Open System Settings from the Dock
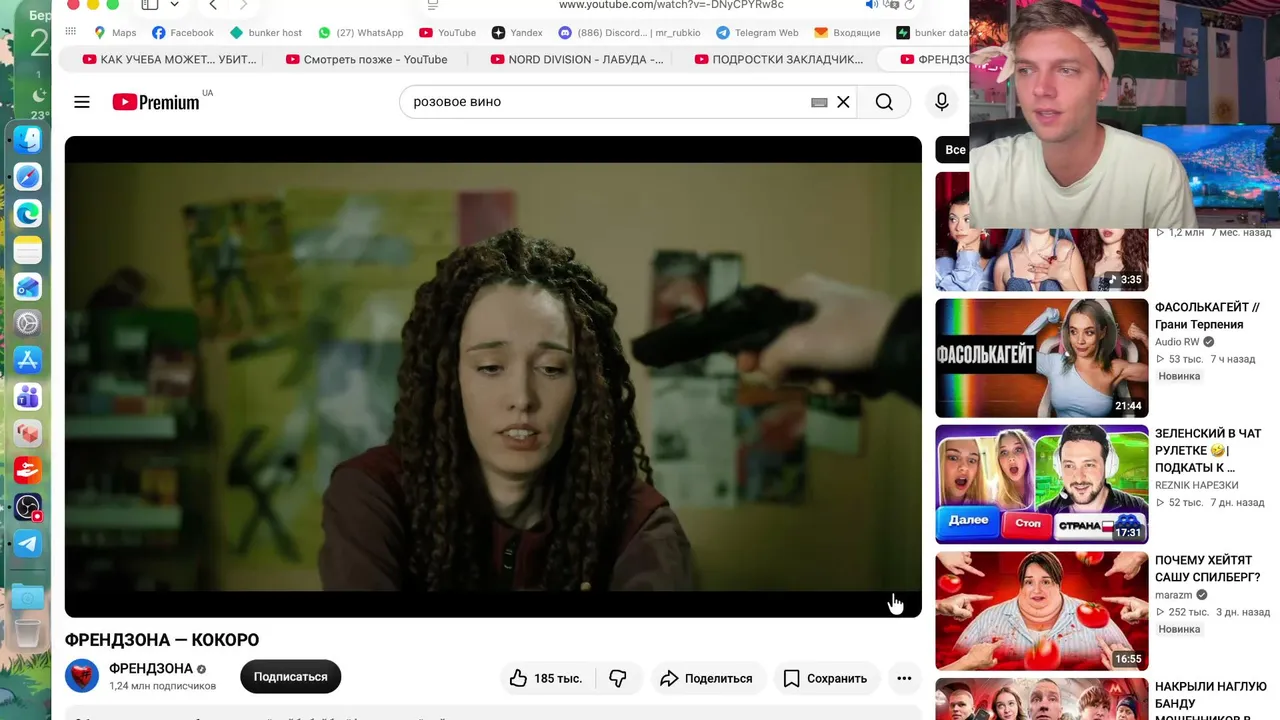 click(28, 323)
